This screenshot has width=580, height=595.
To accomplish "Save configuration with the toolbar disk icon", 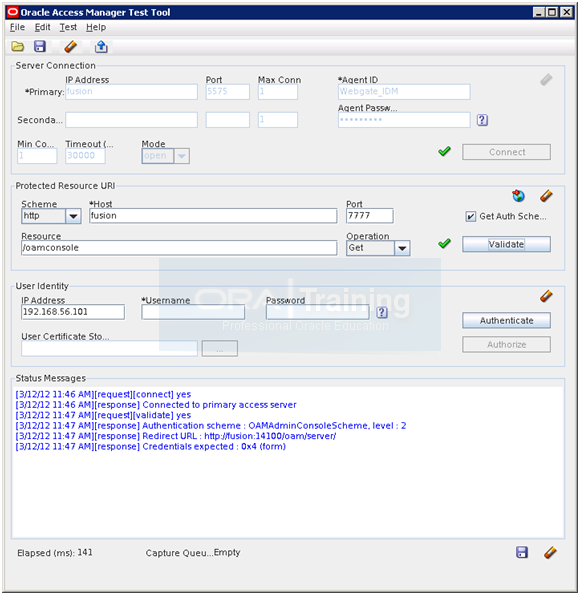I will (40, 47).
